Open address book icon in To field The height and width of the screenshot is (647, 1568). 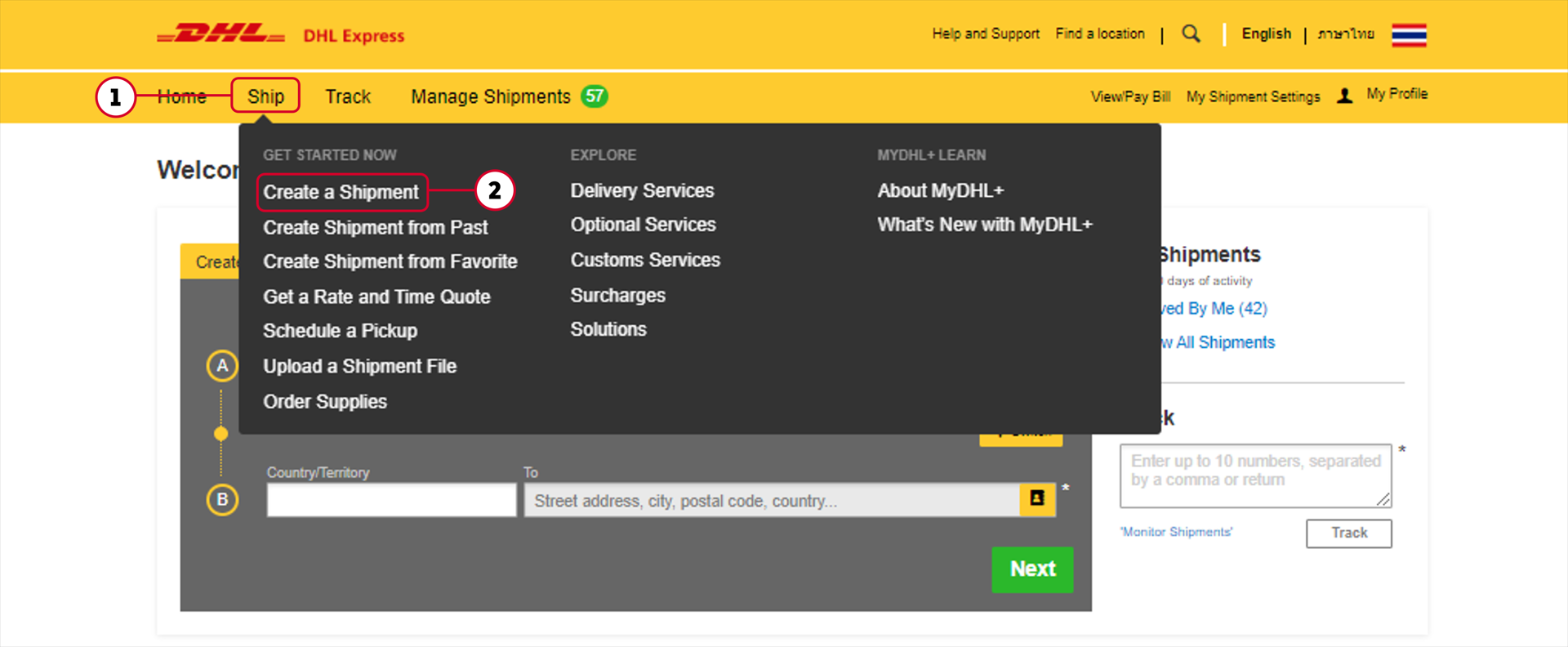(1037, 498)
